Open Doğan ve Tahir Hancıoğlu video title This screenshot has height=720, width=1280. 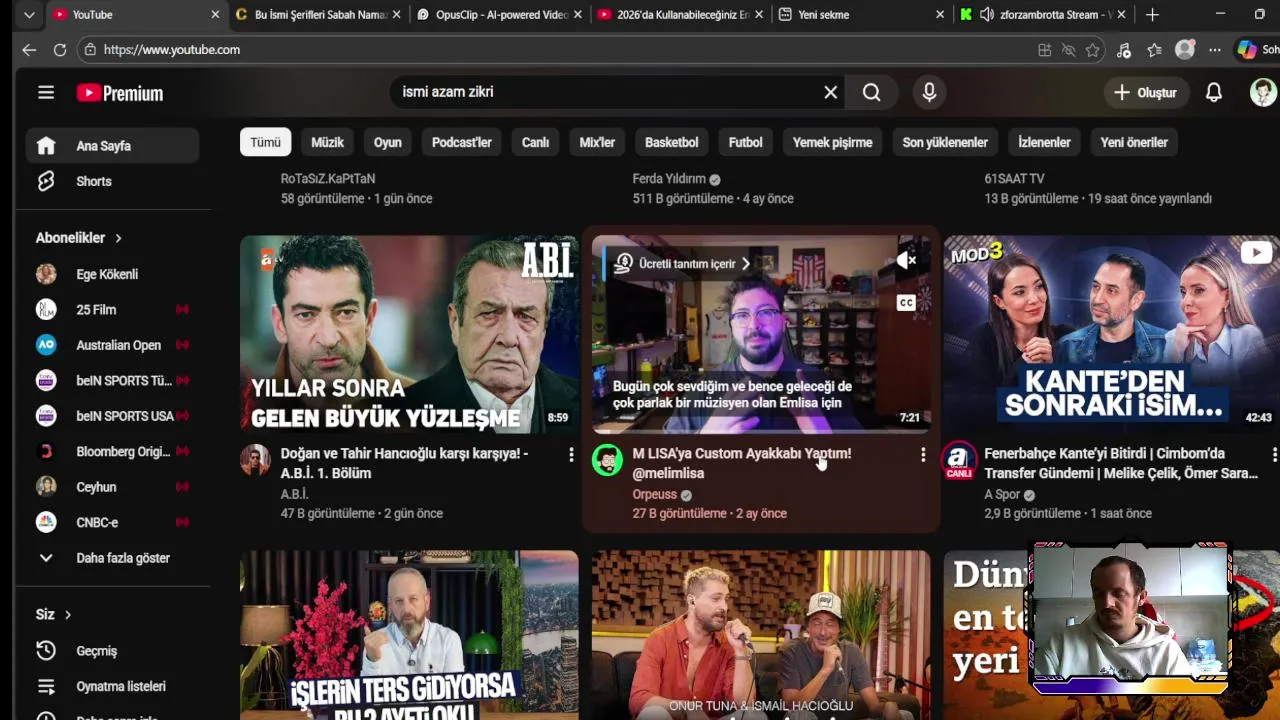[x=405, y=463]
